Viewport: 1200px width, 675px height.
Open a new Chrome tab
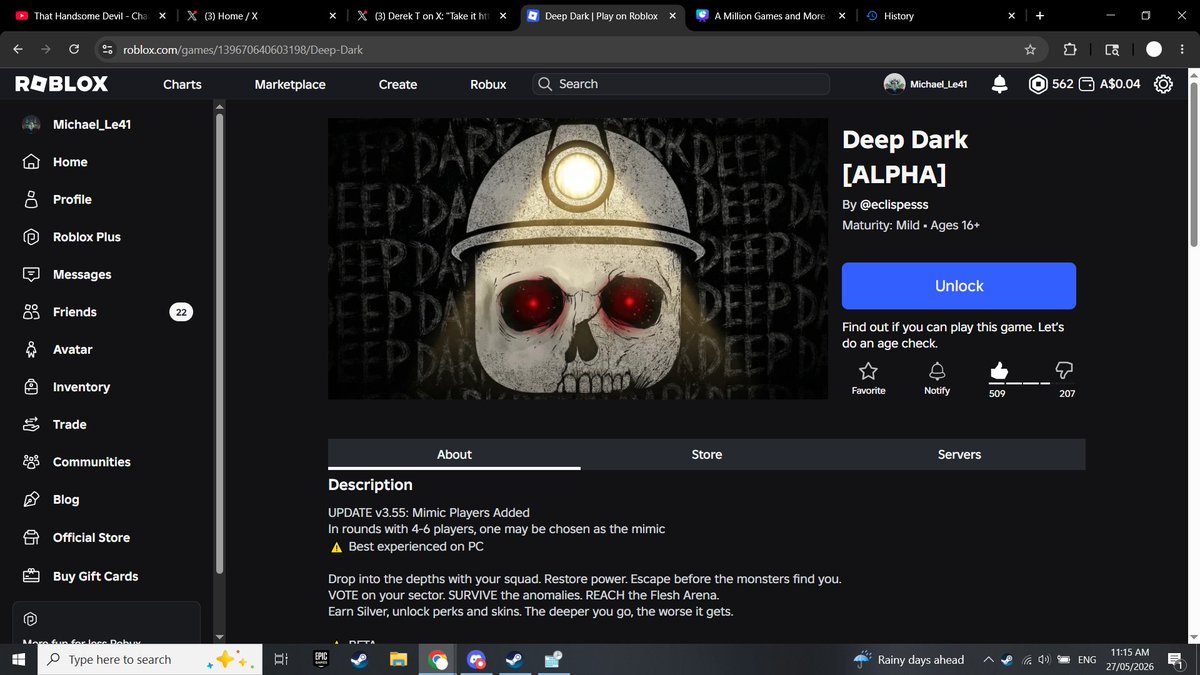[1040, 16]
